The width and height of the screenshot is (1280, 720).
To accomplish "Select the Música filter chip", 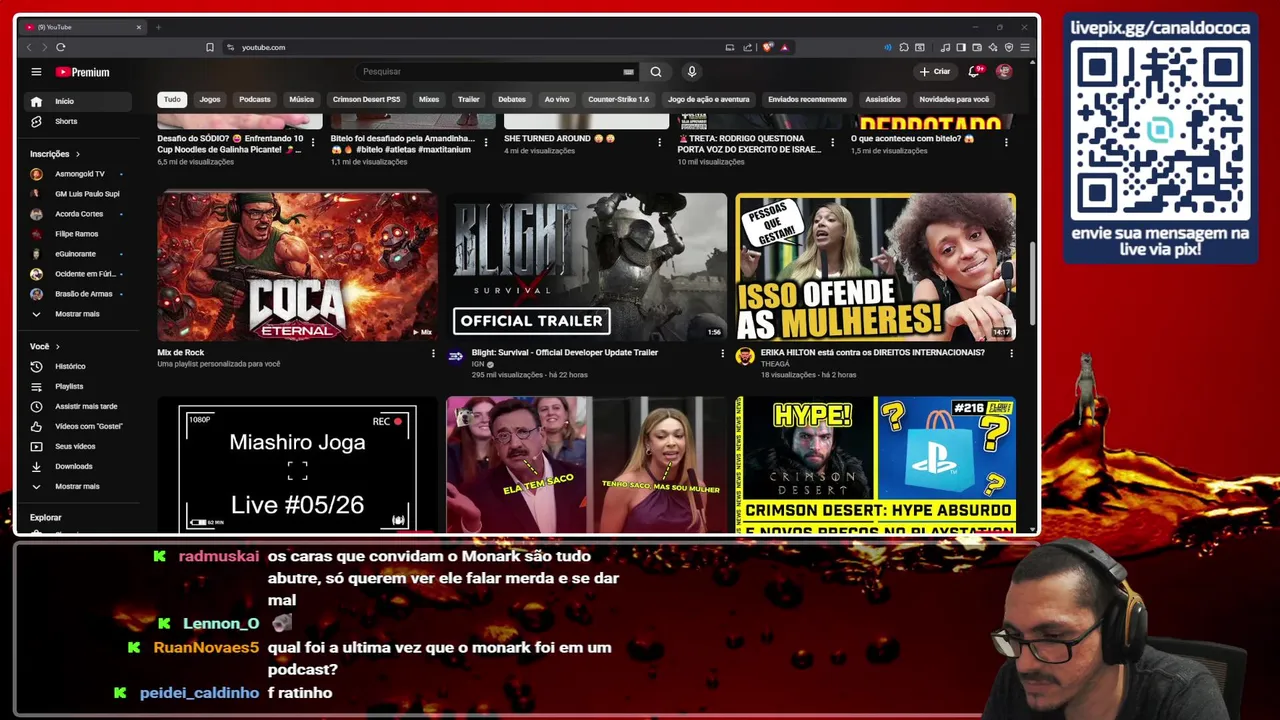I will point(302,99).
